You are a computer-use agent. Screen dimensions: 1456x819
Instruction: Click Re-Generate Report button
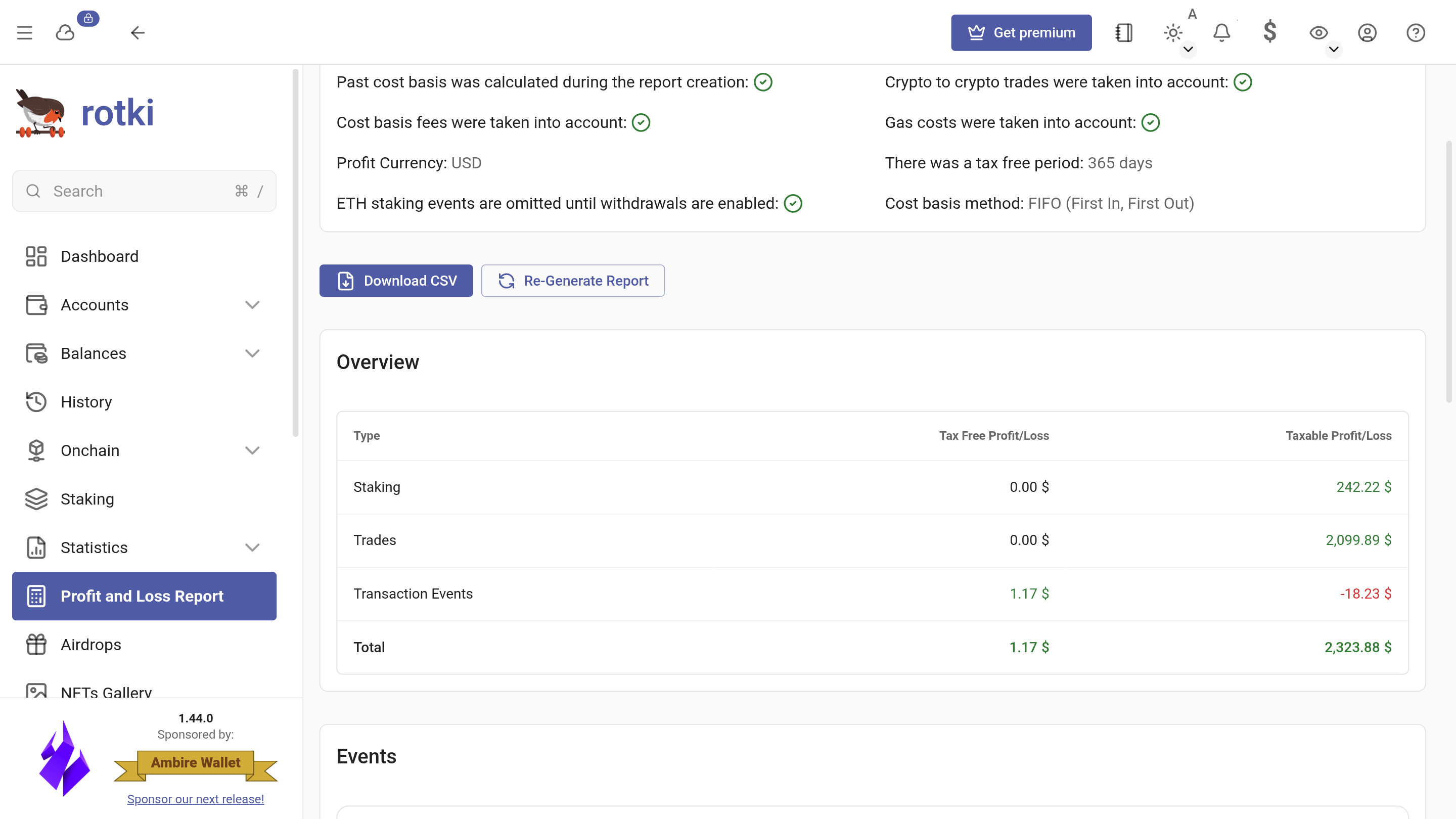573,281
